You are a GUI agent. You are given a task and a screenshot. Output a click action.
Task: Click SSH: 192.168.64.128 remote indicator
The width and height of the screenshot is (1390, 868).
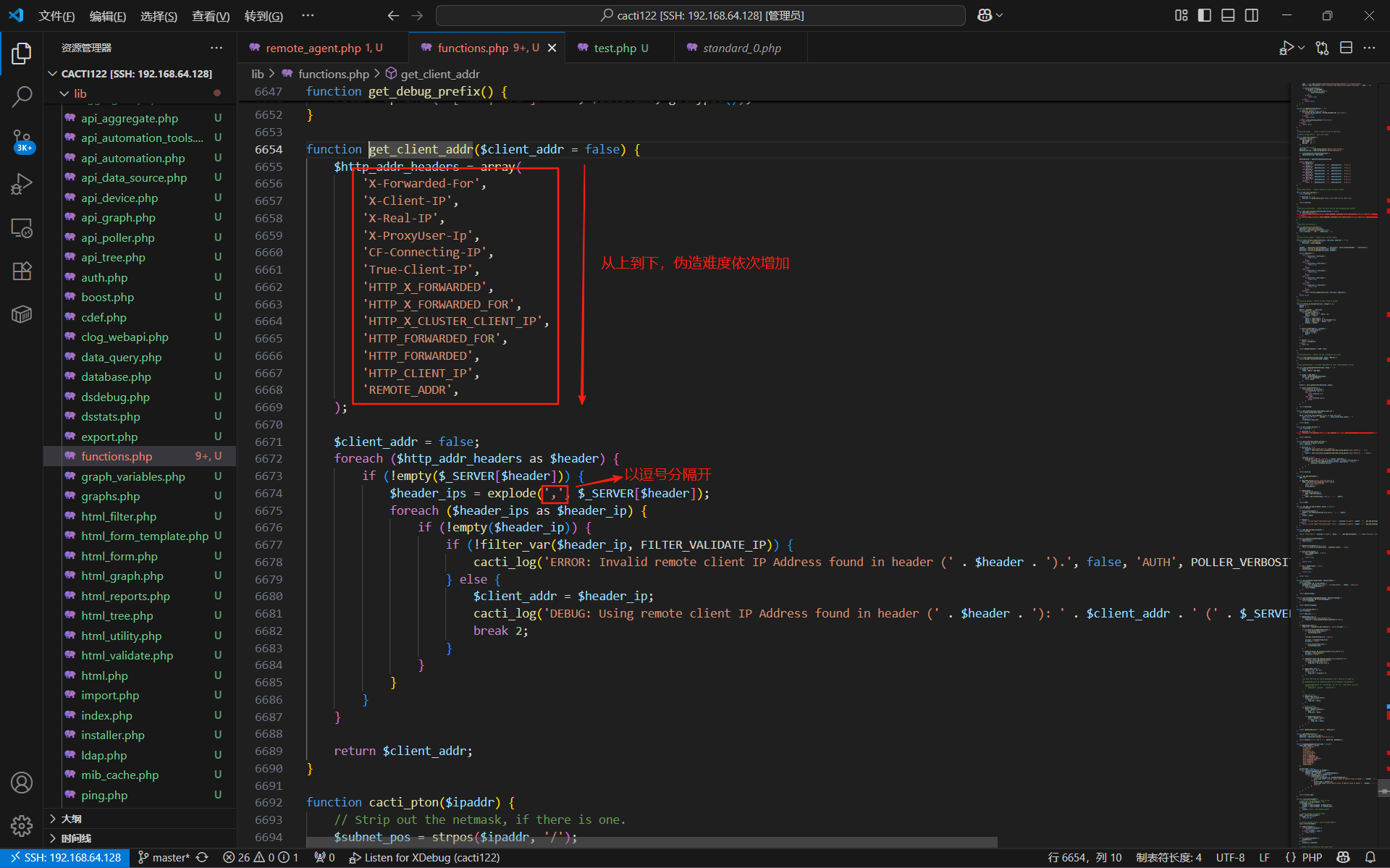(x=65, y=858)
